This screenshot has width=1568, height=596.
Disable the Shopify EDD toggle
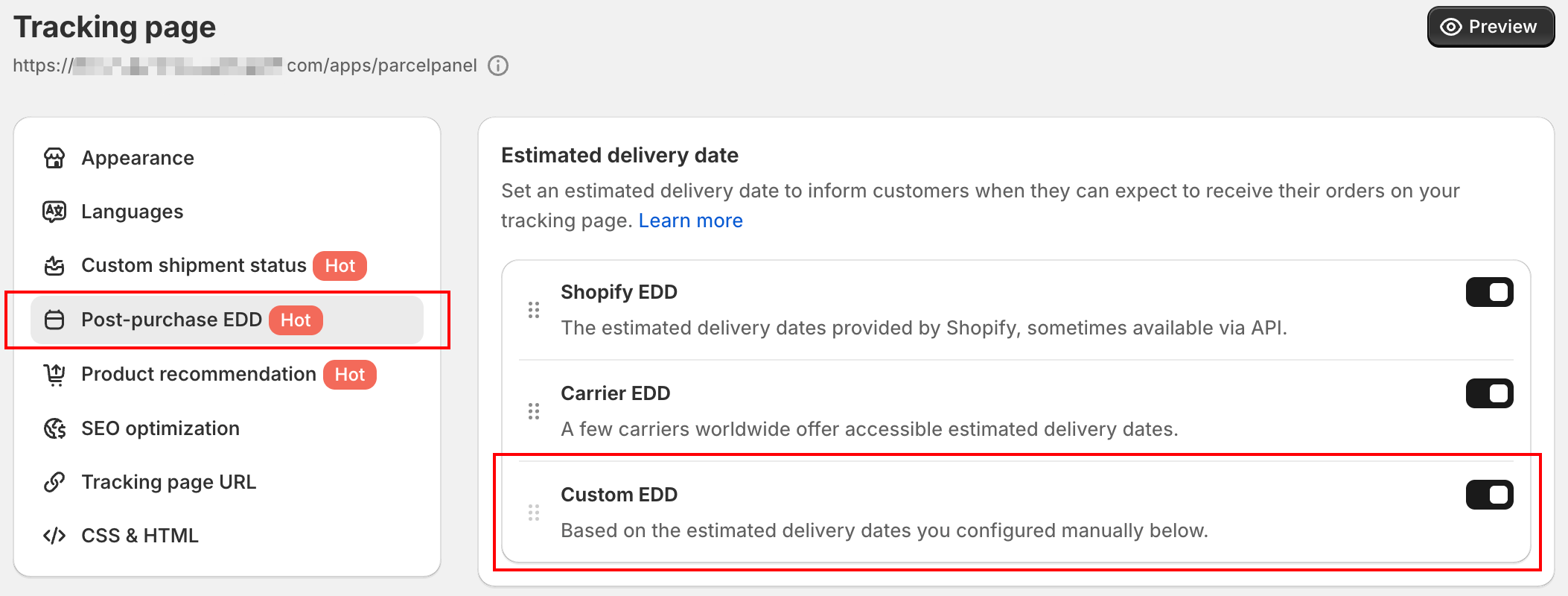[x=1489, y=292]
